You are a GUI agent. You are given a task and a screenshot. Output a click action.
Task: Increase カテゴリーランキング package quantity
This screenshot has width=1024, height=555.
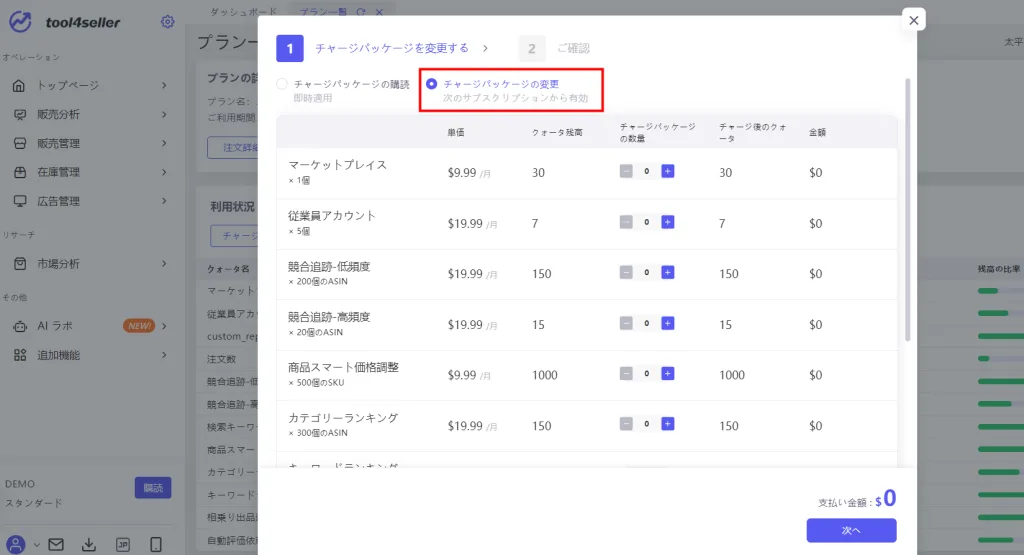coord(667,424)
